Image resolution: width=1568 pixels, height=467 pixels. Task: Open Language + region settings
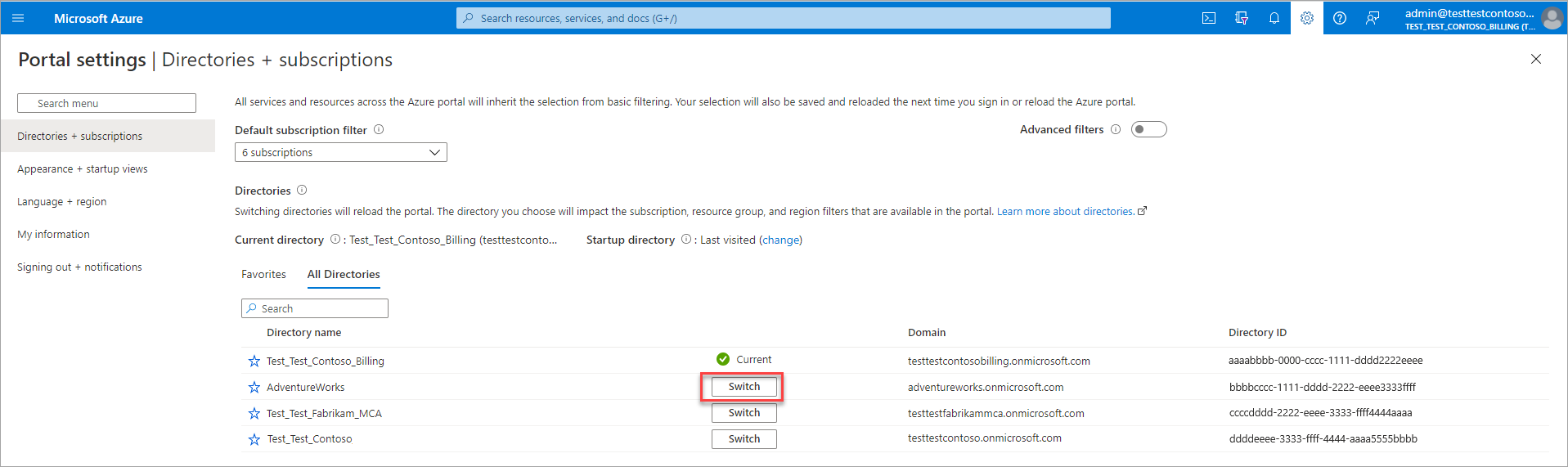pyautogui.click(x=62, y=201)
